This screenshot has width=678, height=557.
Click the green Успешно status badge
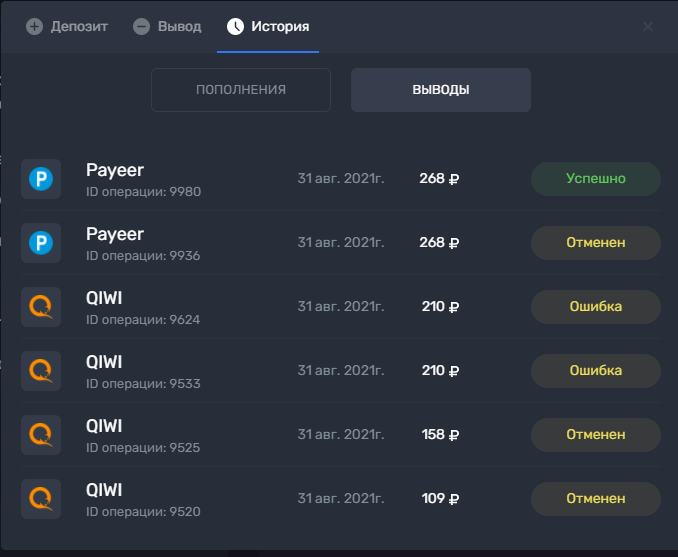(596, 179)
